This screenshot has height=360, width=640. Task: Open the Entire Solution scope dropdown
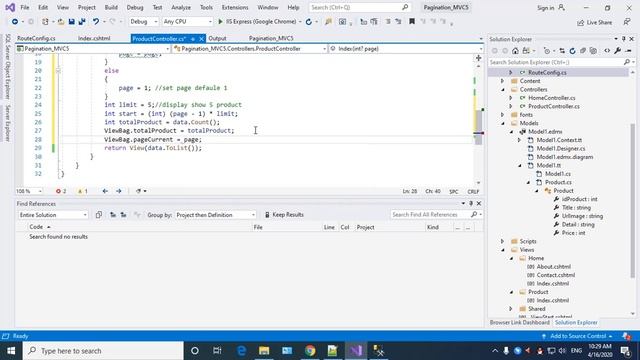click(x=53, y=215)
